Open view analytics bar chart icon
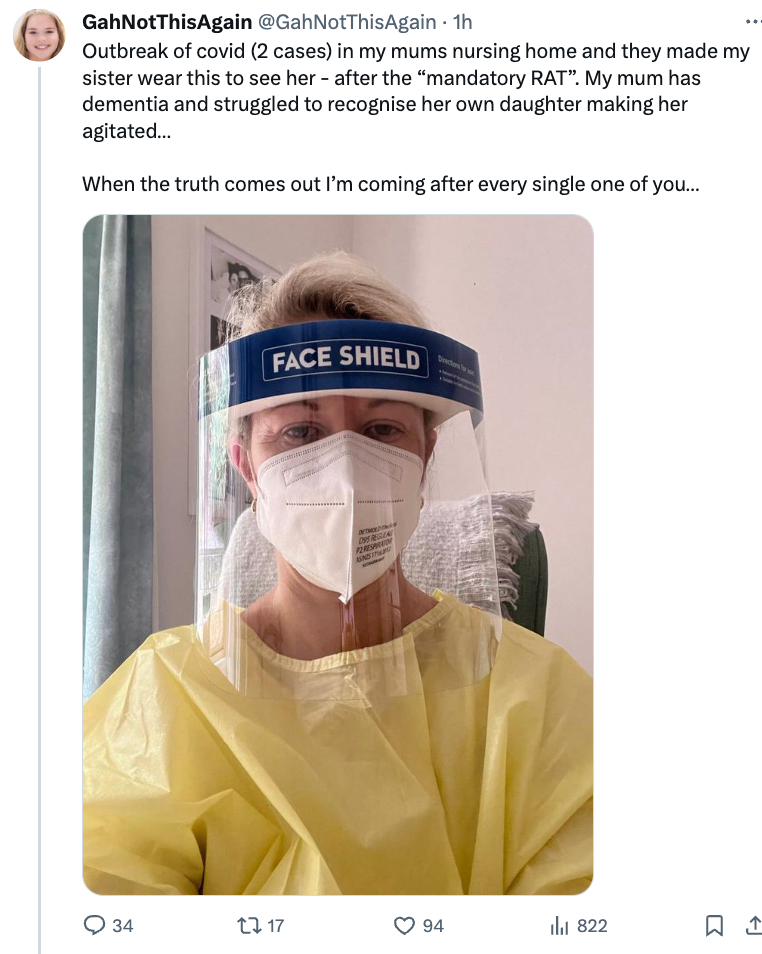762x954 pixels. pyautogui.click(x=559, y=926)
